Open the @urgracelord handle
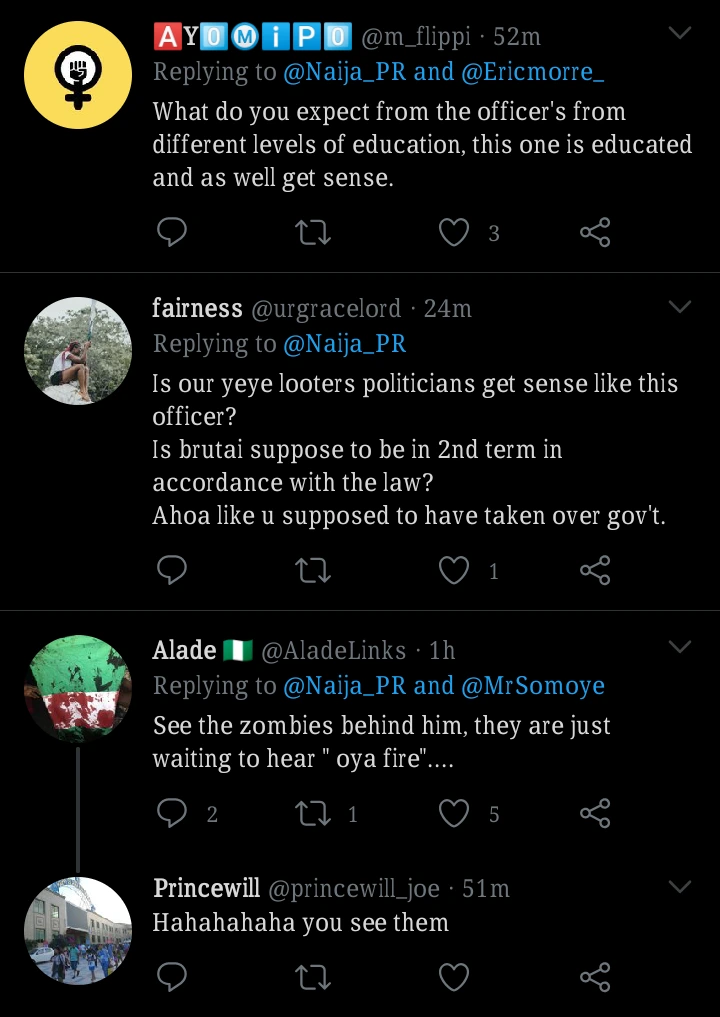720x1017 pixels. click(x=325, y=309)
